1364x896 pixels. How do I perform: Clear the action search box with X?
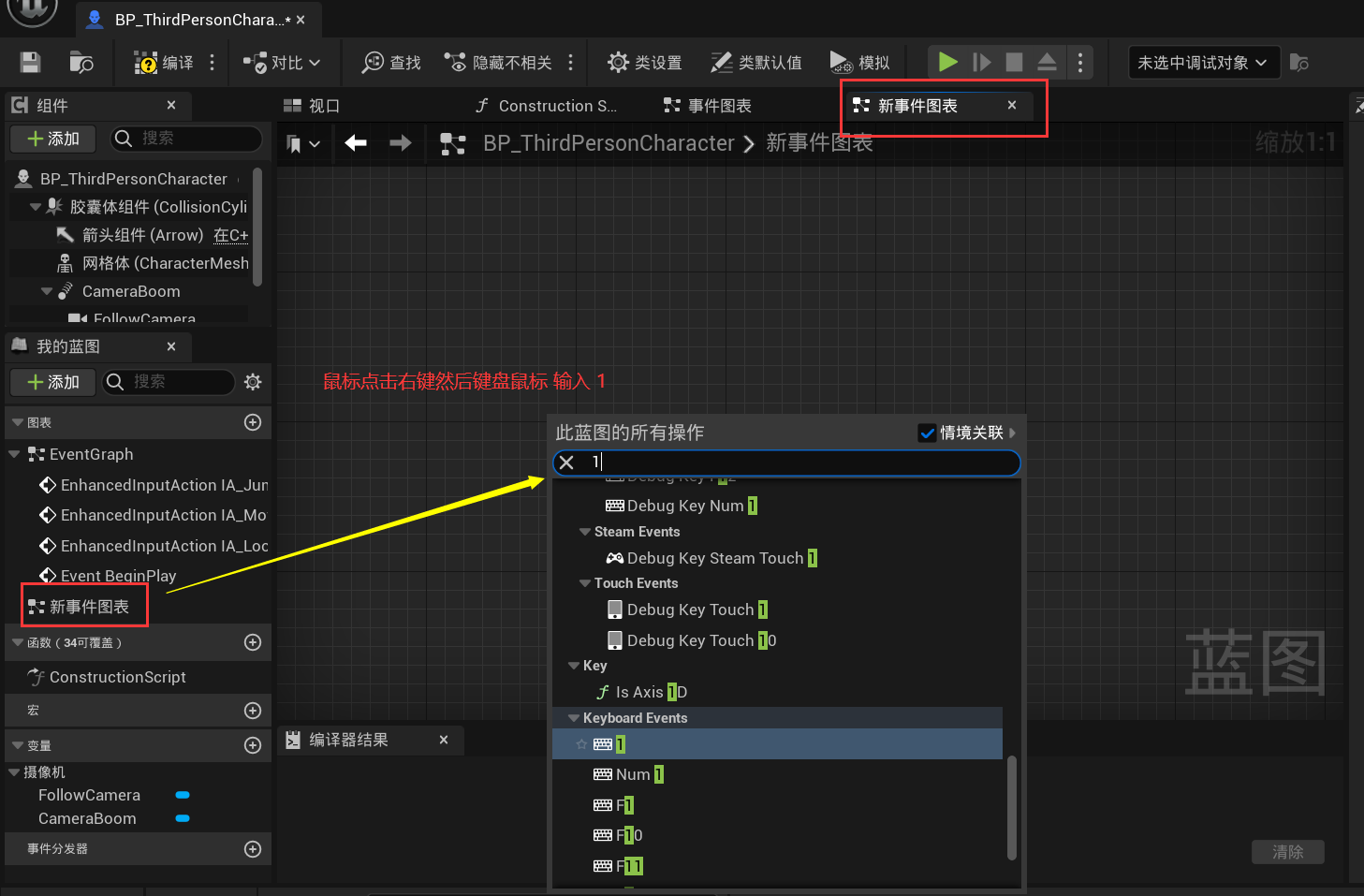coord(566,463)
